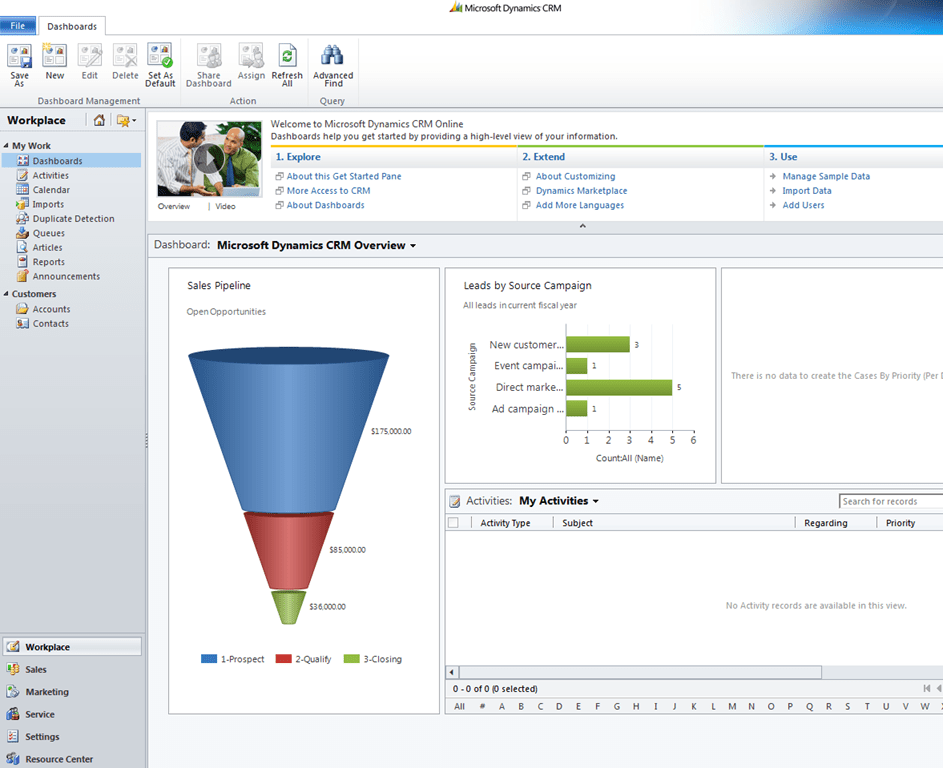Open the My Activities view dropdown
The image size is (943, 768).
point(595,501)
